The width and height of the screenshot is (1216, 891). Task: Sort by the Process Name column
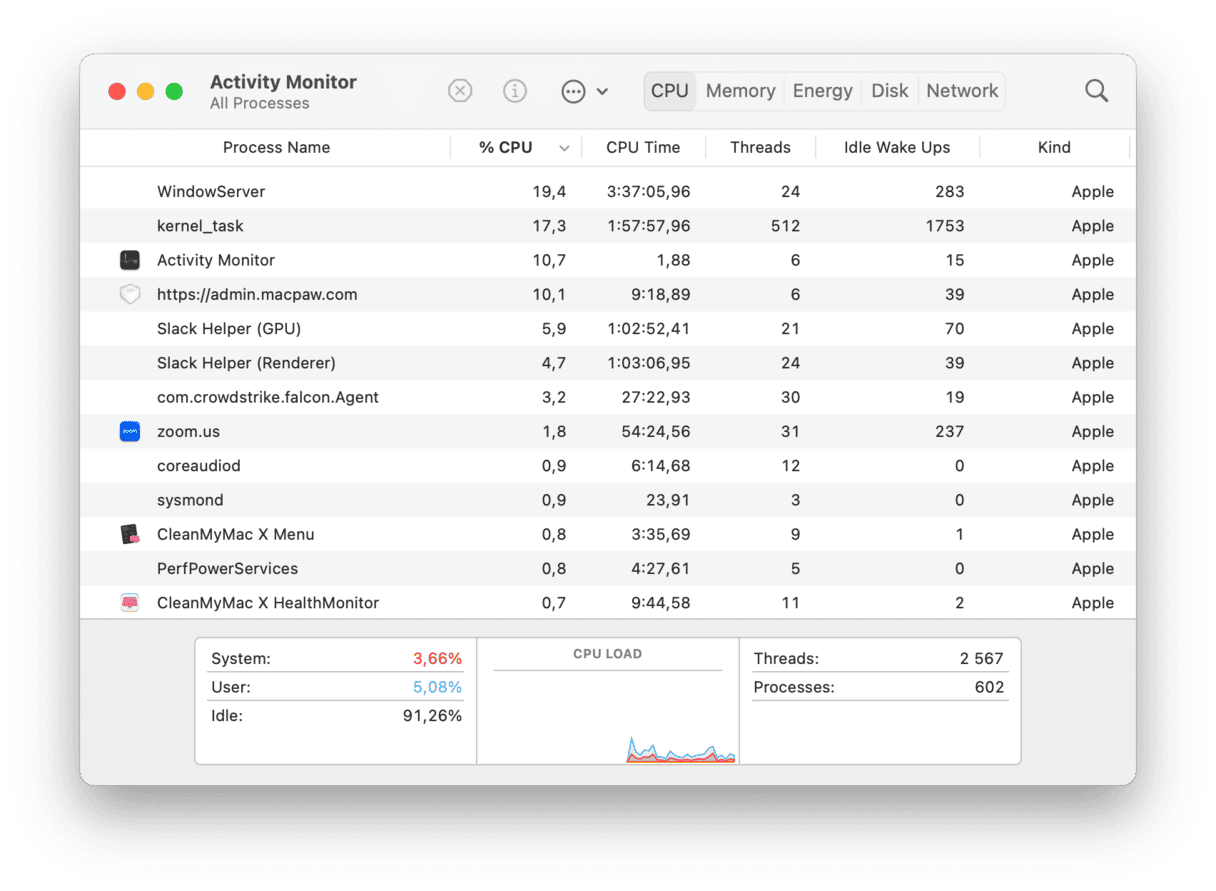pos(276,147)
